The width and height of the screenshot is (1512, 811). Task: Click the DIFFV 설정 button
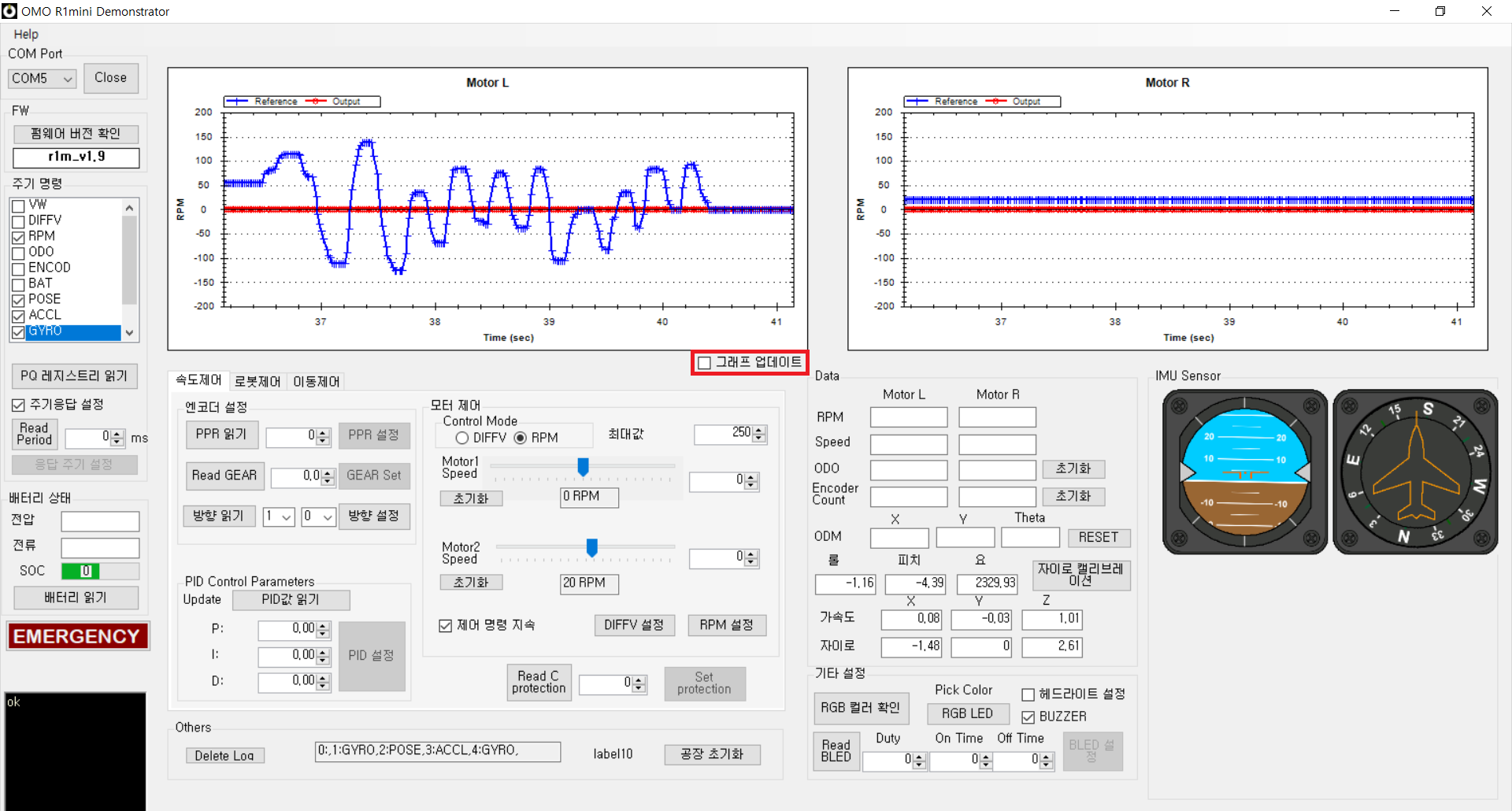pos(634,625)
